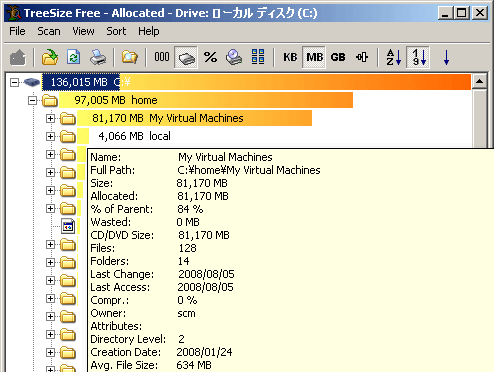Collapse the home folder node
This screenshot has height=372, width=494.
click(x=32, y=100)
